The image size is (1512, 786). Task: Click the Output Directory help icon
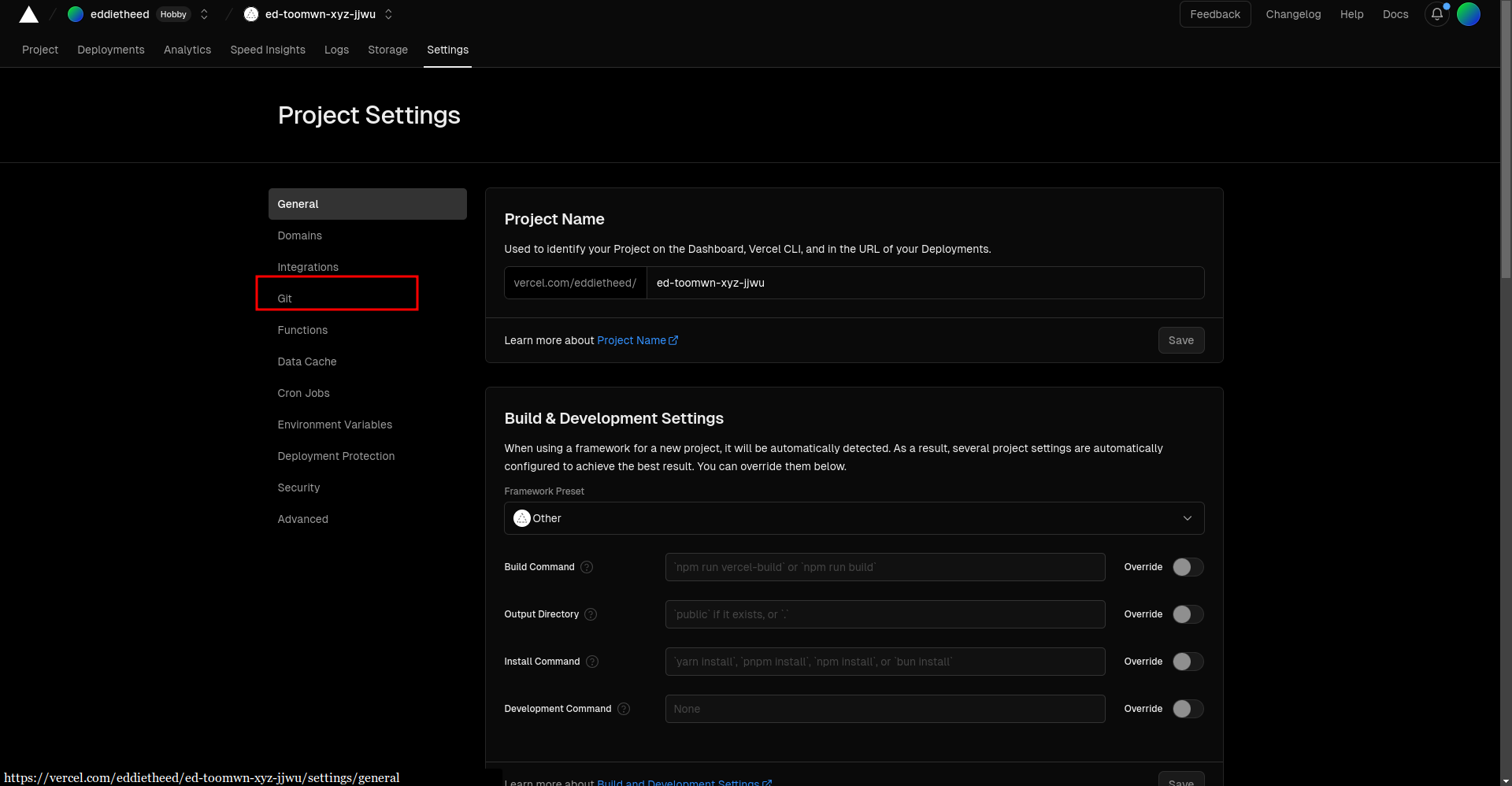pos(591,614)
